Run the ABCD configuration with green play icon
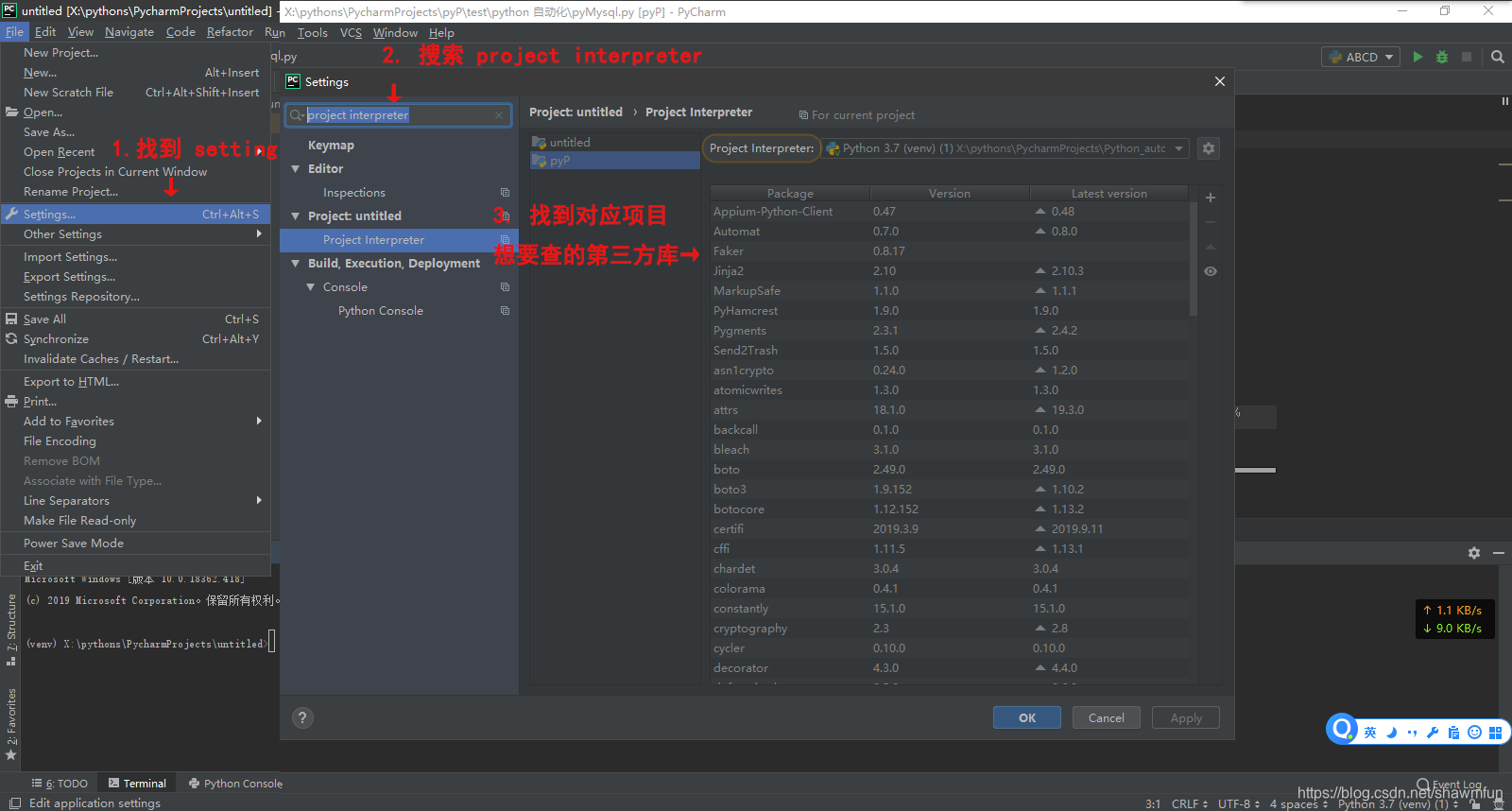Screen dimensions: 1512x811 pos(1417,57)
